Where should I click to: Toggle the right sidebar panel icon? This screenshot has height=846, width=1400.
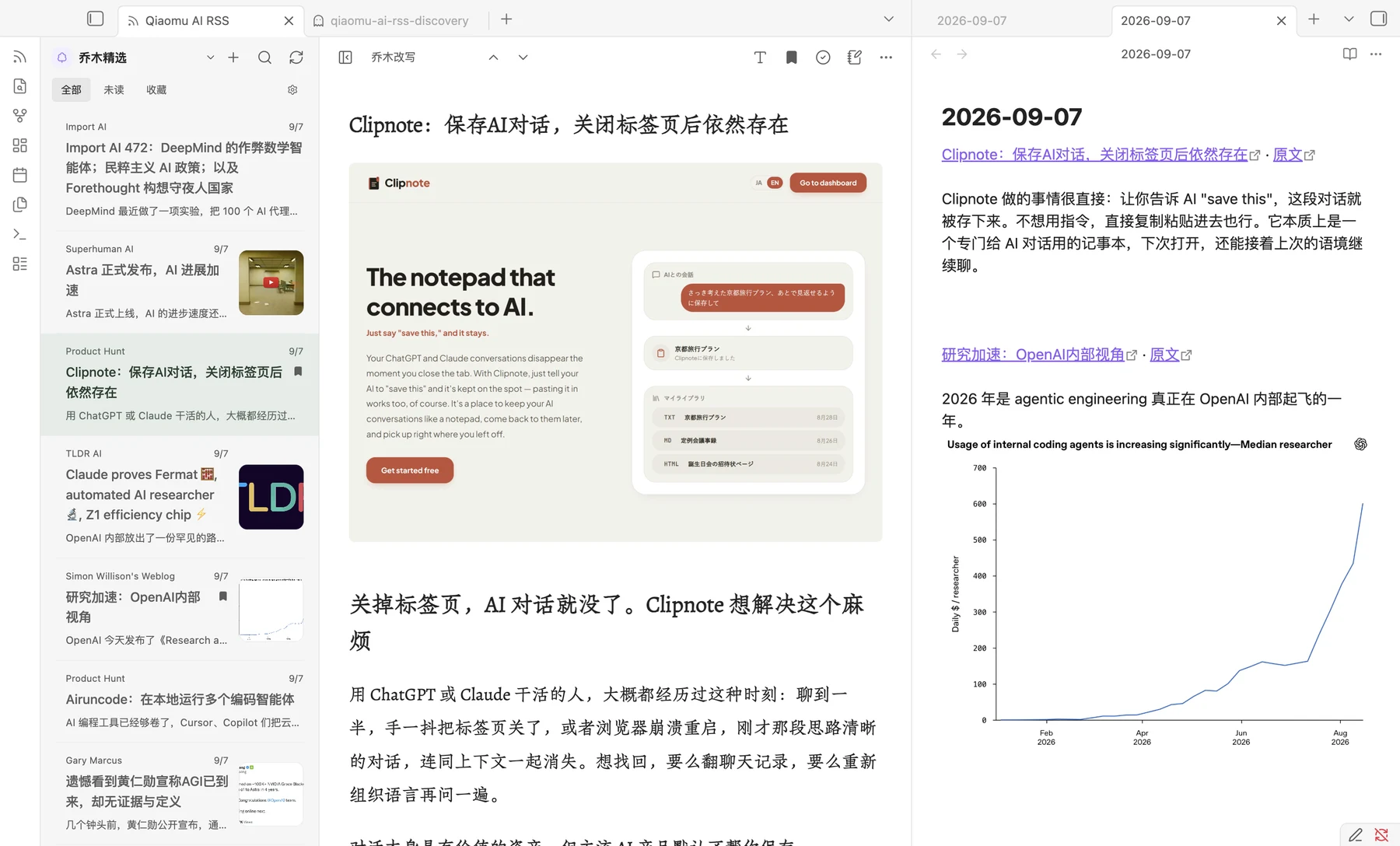pos(1378,19)
